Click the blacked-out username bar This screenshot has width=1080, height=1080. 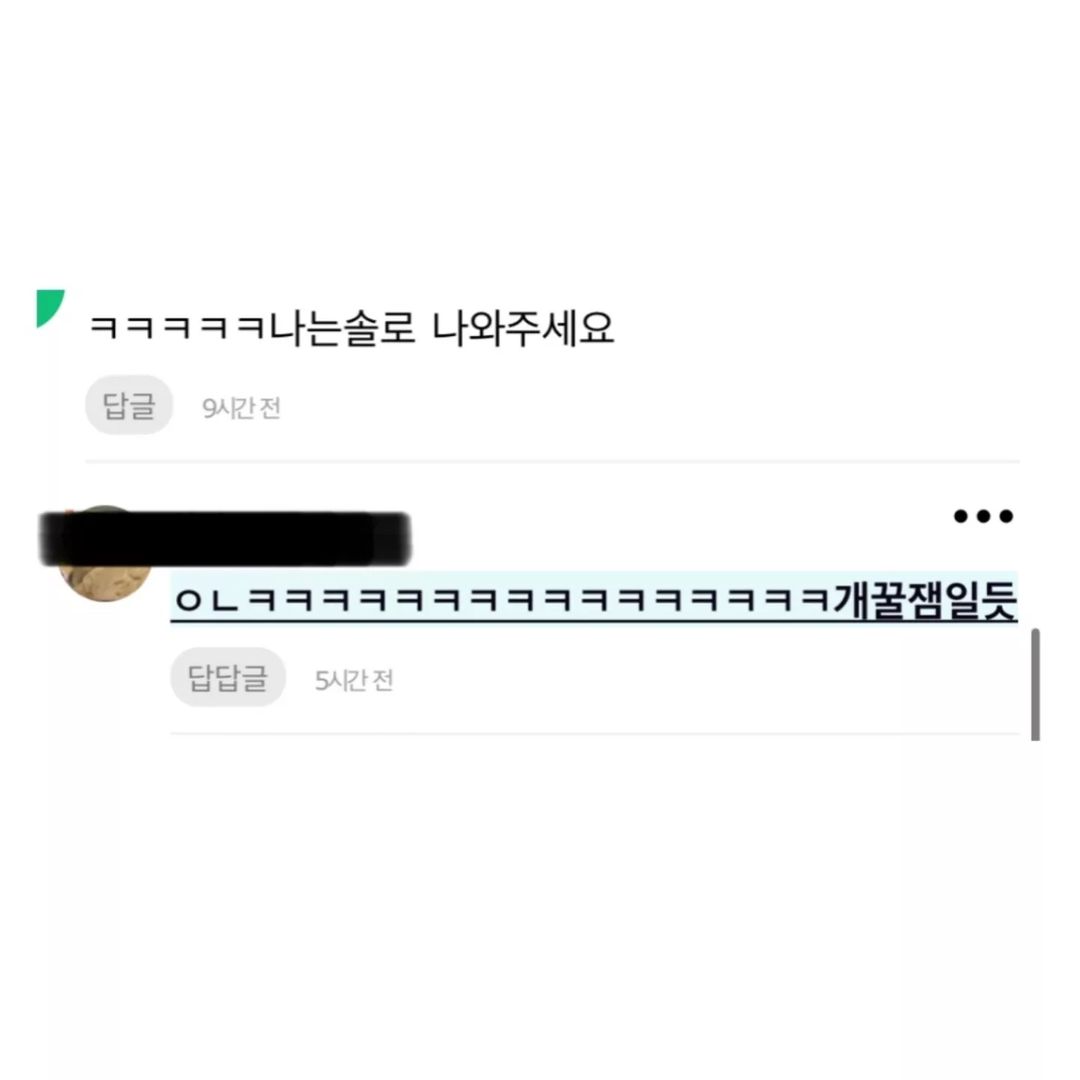tap(225, 539)
